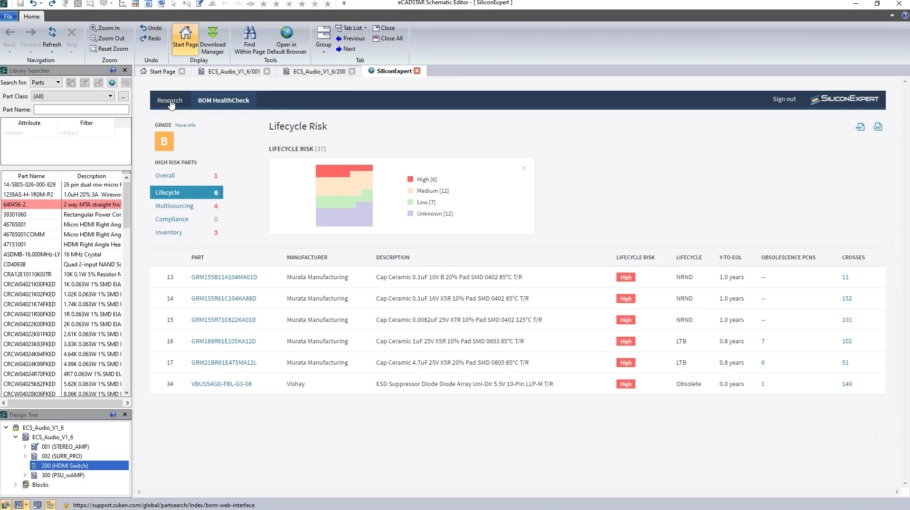
Task: Go to the Previous tab
Action: [x=351, y=38]
